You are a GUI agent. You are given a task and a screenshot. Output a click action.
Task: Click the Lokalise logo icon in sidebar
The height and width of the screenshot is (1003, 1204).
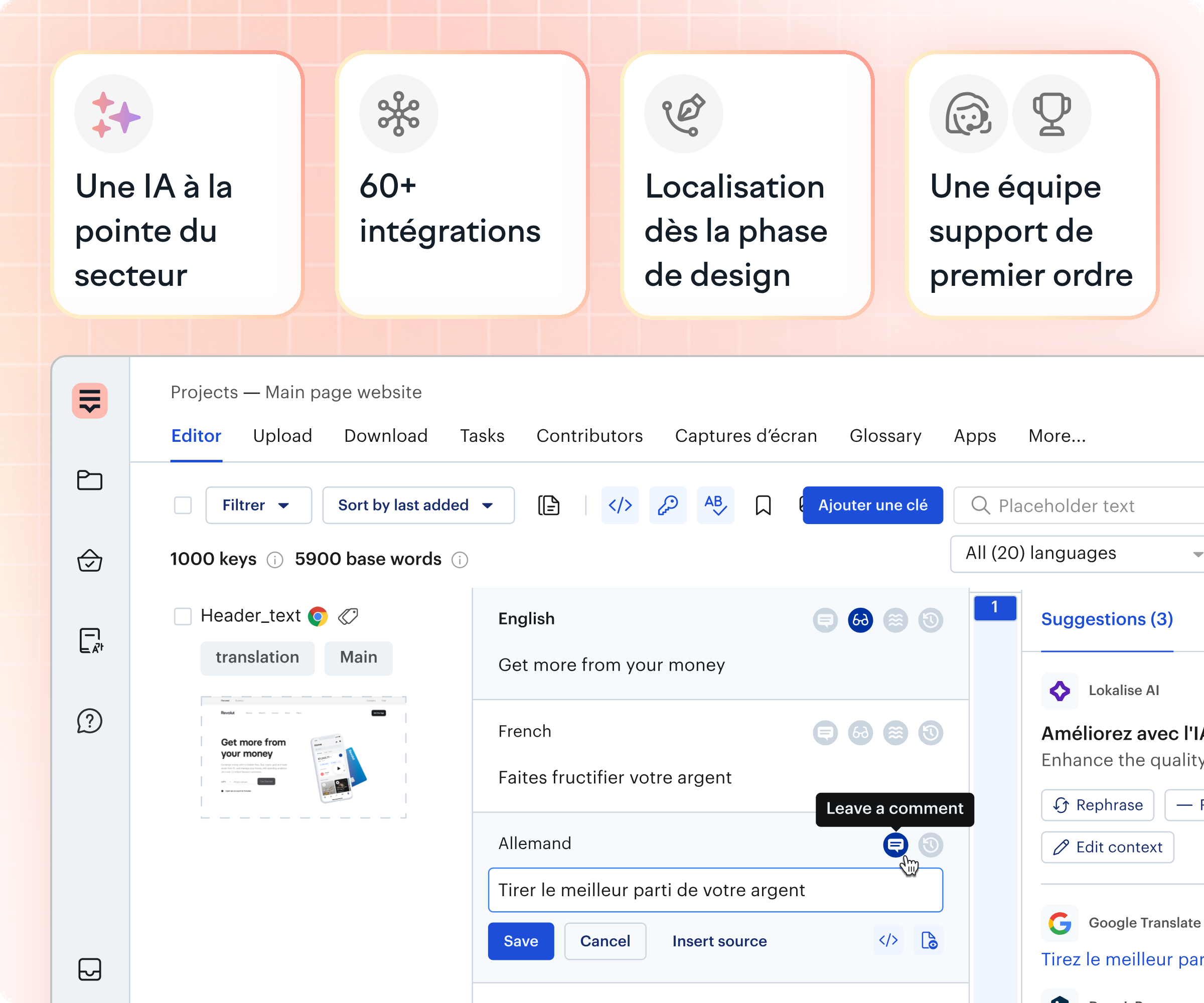(89, 400)
